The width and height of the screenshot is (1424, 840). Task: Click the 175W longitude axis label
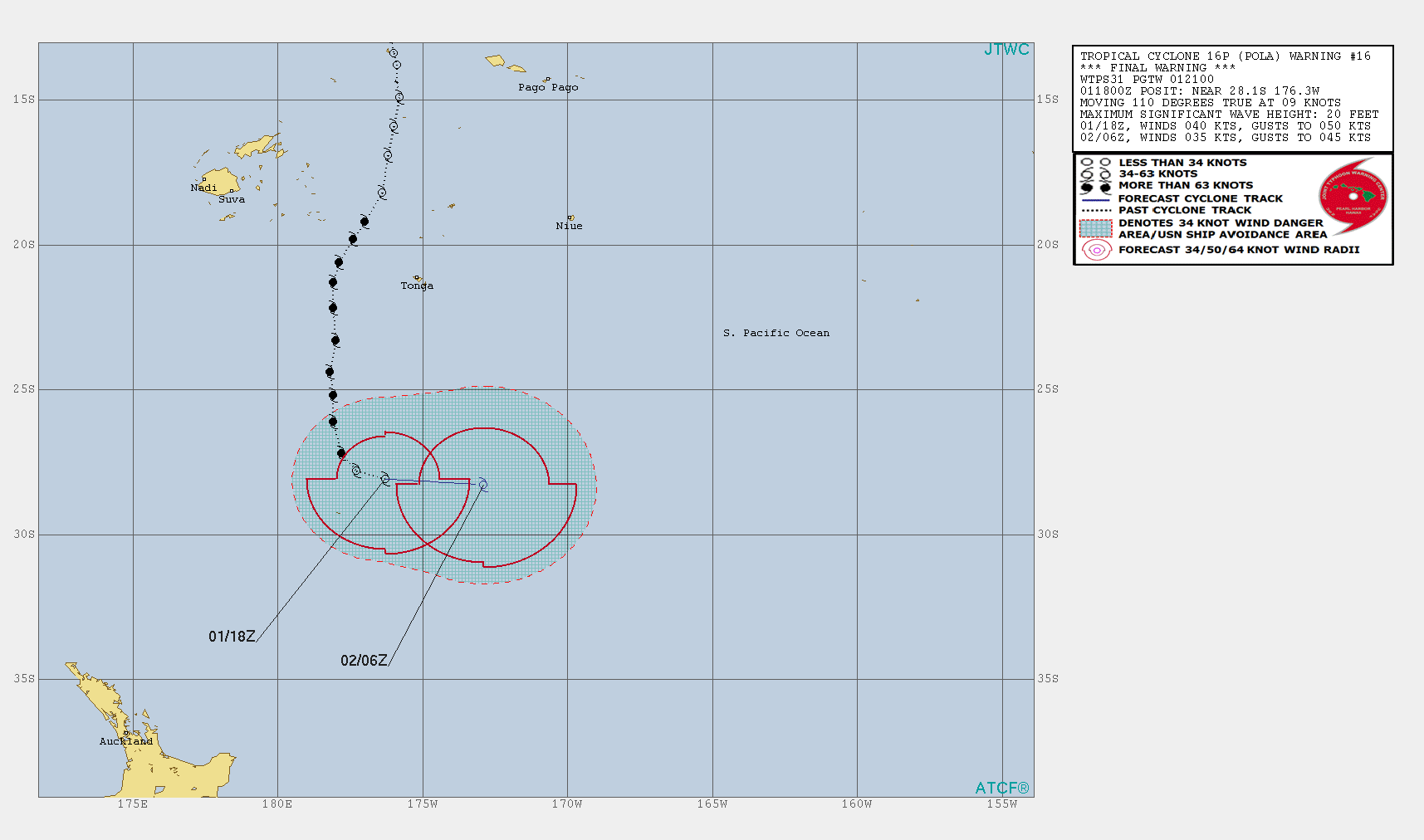click(423, 803)
